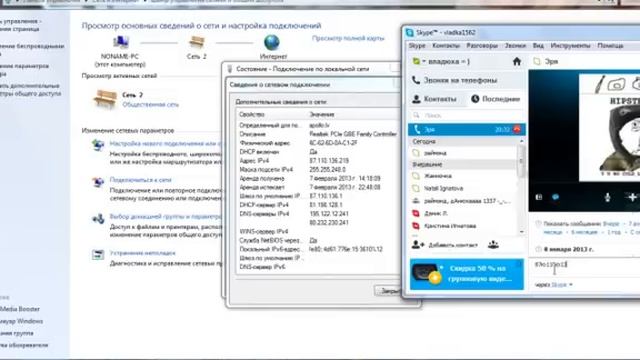Click icon next to 'Настройка нового подключения'
This screenshot has width=640, height=360.
[98, 145]
